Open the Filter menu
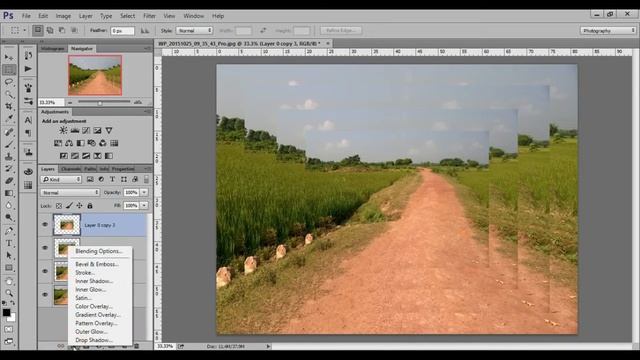 [149, 16]
